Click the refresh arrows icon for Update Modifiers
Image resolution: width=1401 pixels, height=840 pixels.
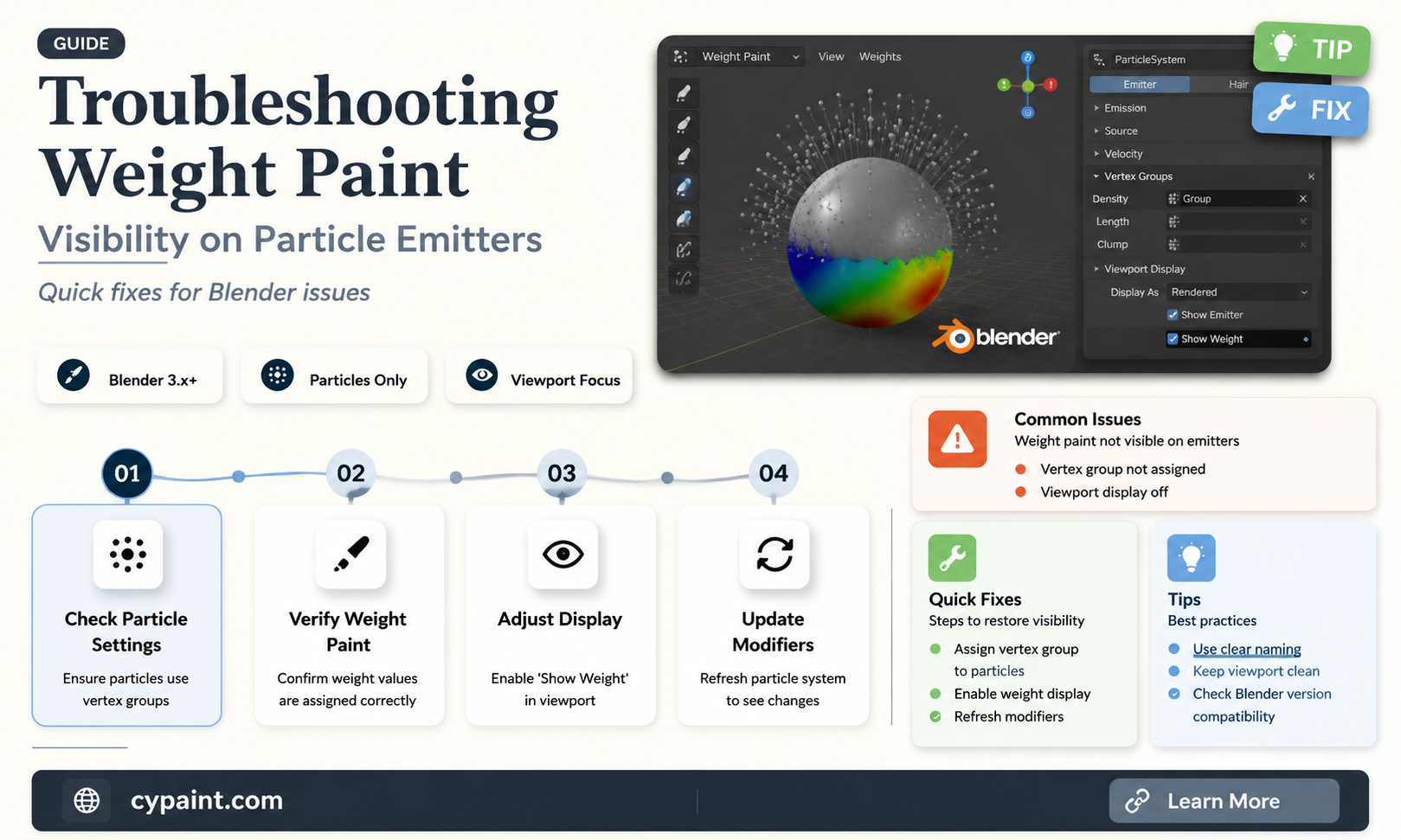tap(774, 554)
